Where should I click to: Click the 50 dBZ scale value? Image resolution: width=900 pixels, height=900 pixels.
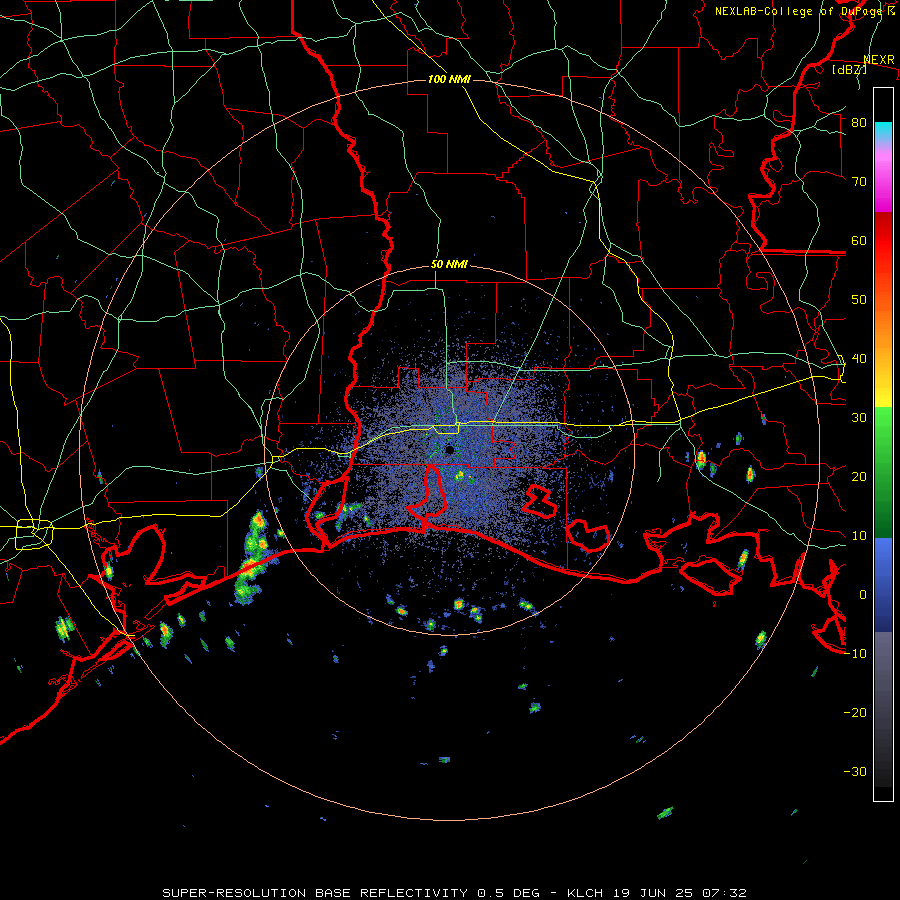[859, 300]
